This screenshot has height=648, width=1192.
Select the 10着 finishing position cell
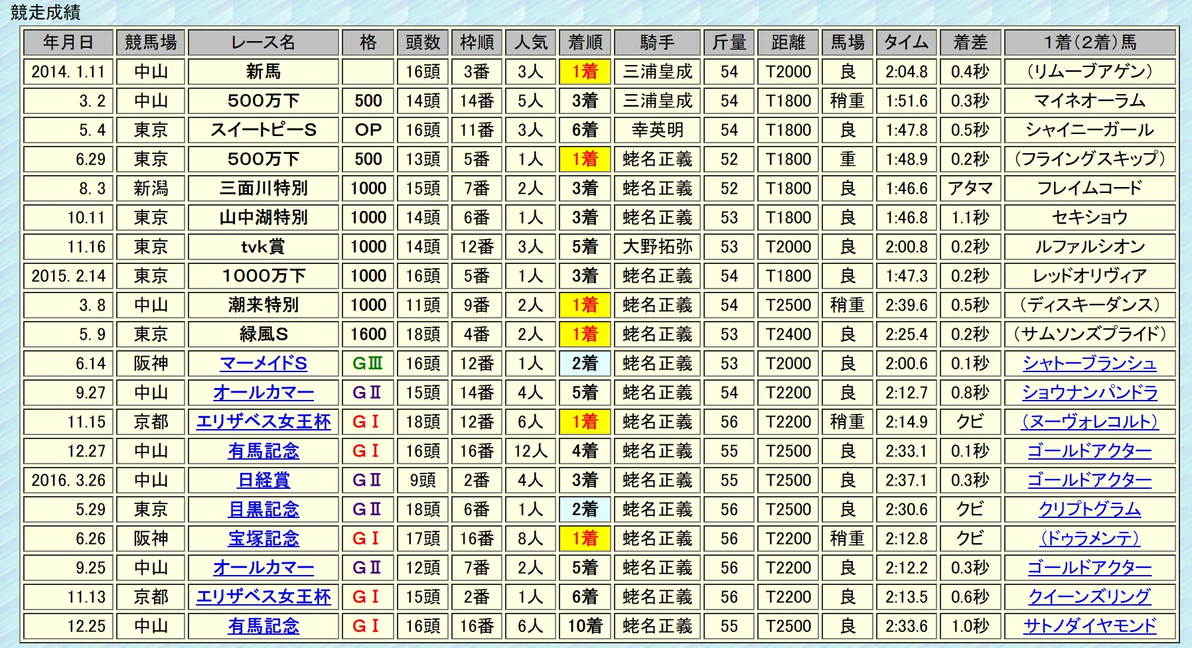[585, 626]
